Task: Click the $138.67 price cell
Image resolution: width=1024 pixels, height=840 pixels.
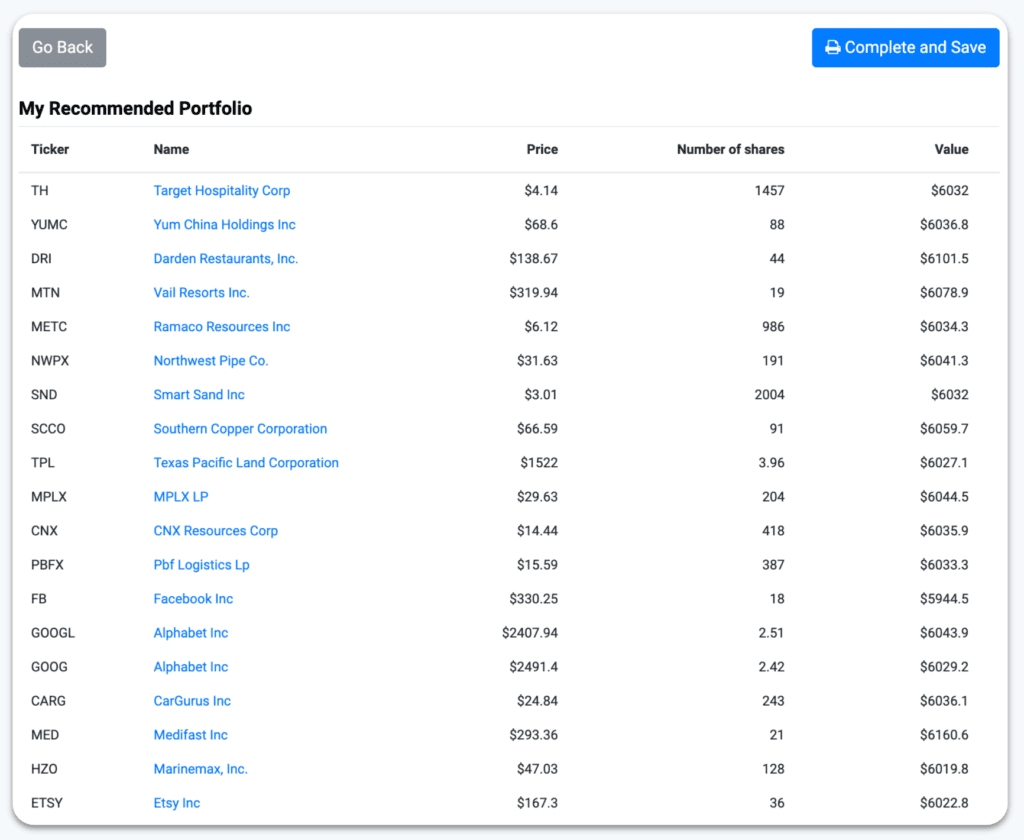Action: (x=534, y=259)
